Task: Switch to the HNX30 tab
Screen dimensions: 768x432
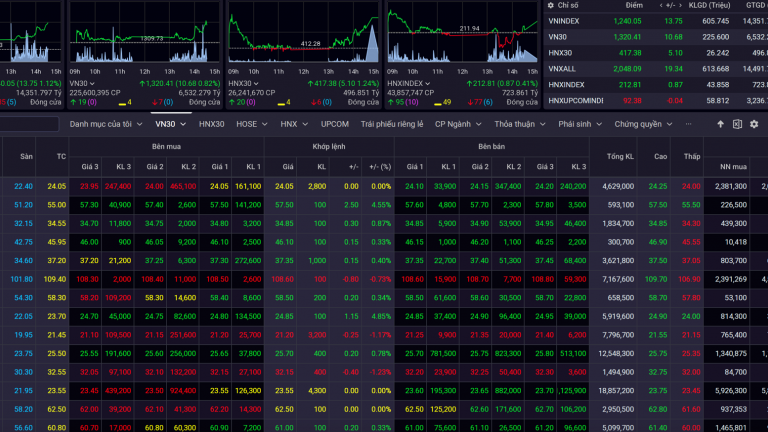Action: (212, 124)
